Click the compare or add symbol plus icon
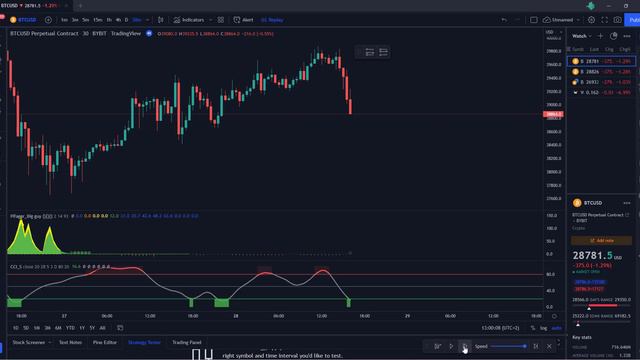 coord(48,20)
